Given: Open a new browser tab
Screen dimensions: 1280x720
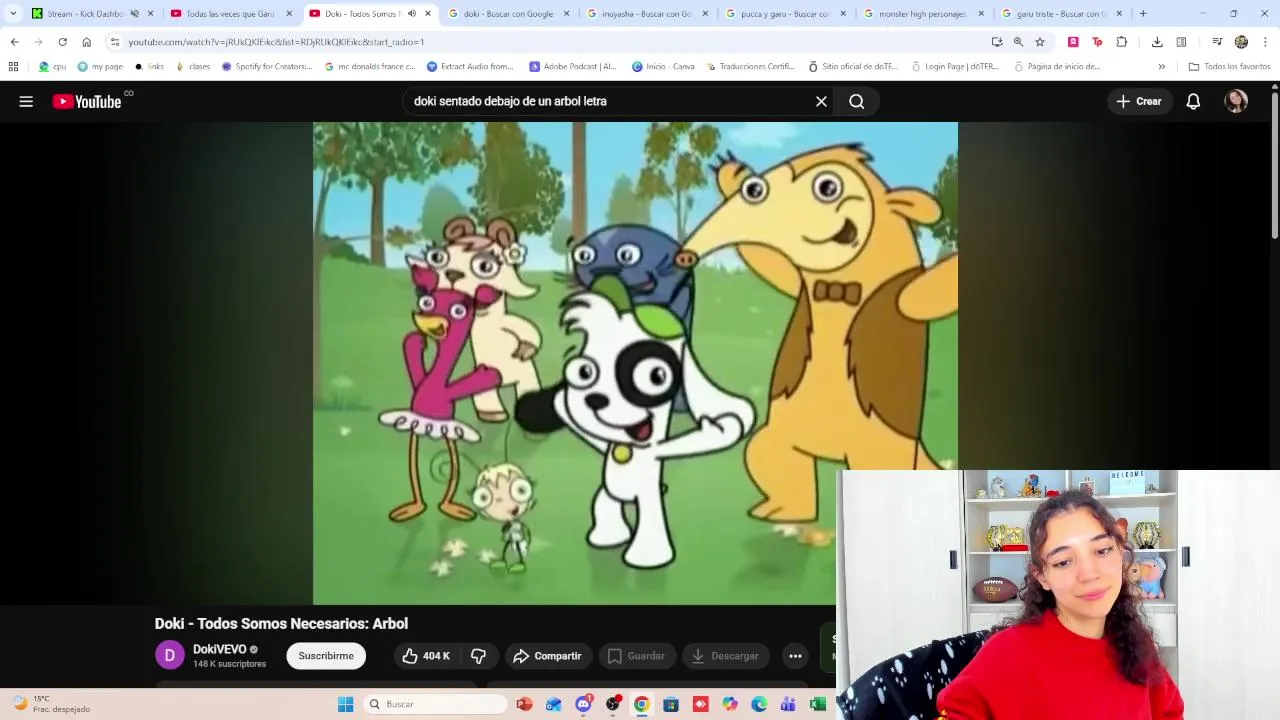Looking at the screenshot, I should pos(1143,14).
